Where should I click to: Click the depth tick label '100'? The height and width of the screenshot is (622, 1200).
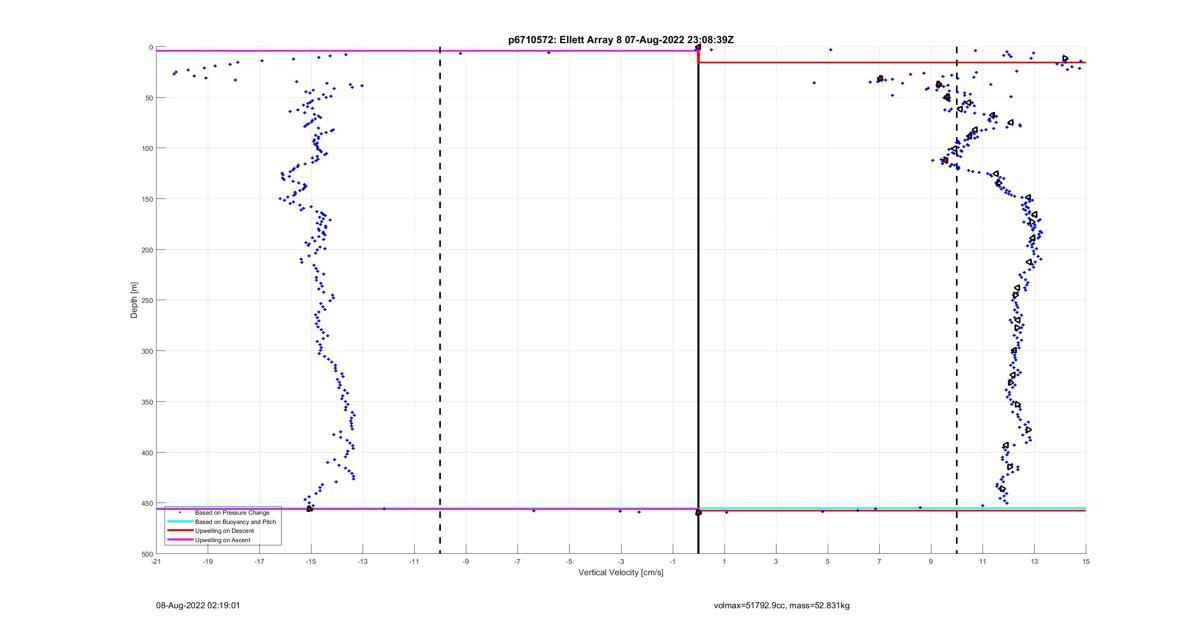pyautogui.click(x=147, y=148)
